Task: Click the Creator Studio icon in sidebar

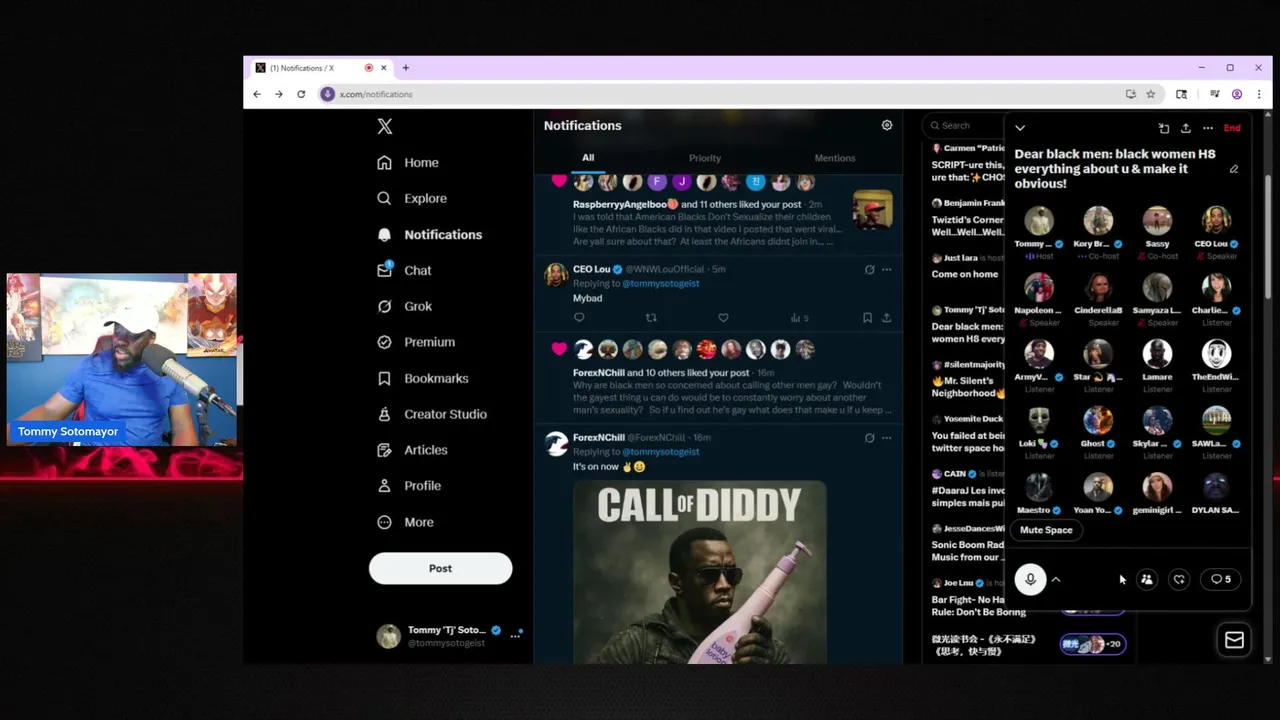Action: pos(385,414)
